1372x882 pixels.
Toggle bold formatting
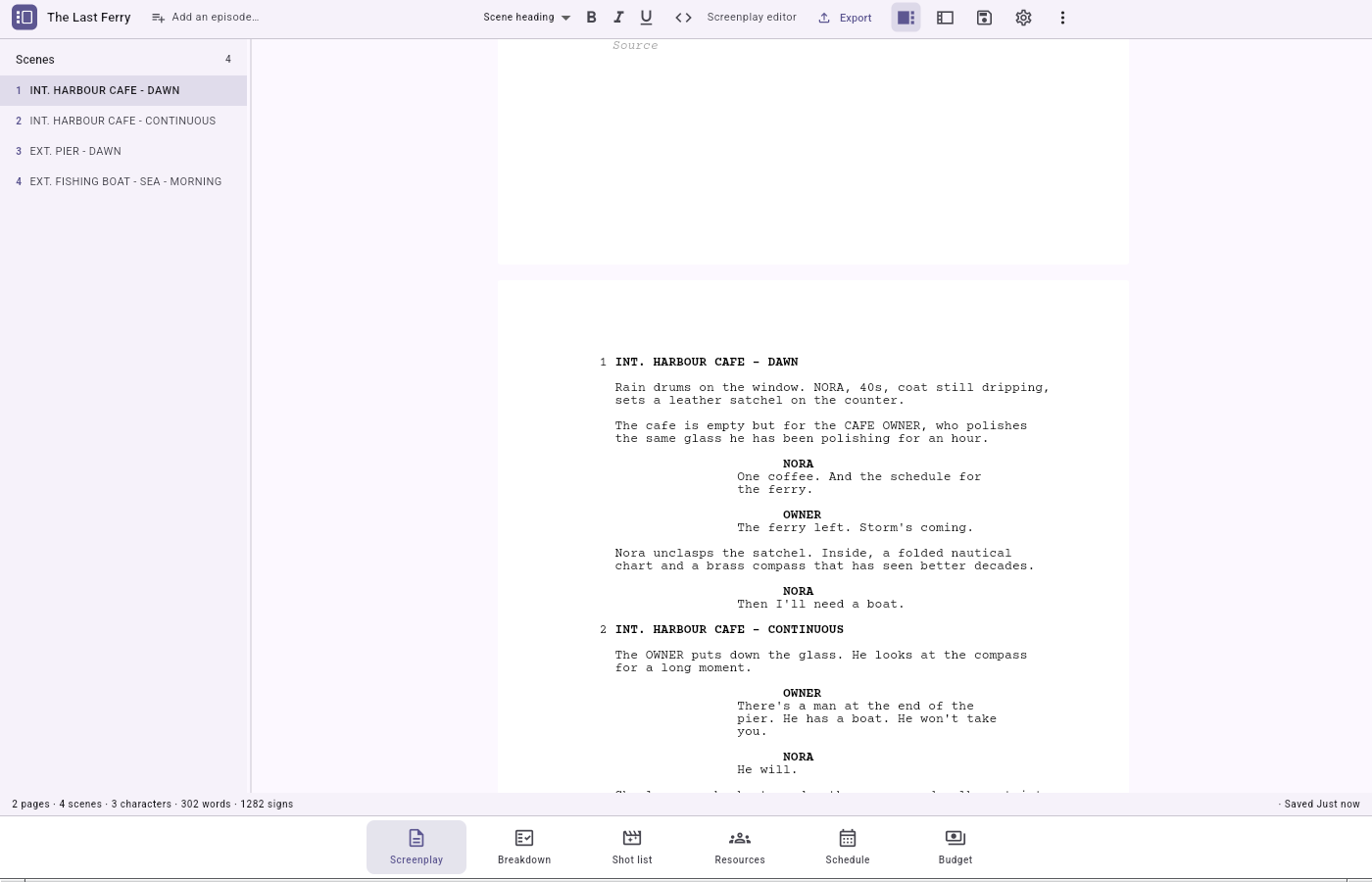click(x=591, y=18)
